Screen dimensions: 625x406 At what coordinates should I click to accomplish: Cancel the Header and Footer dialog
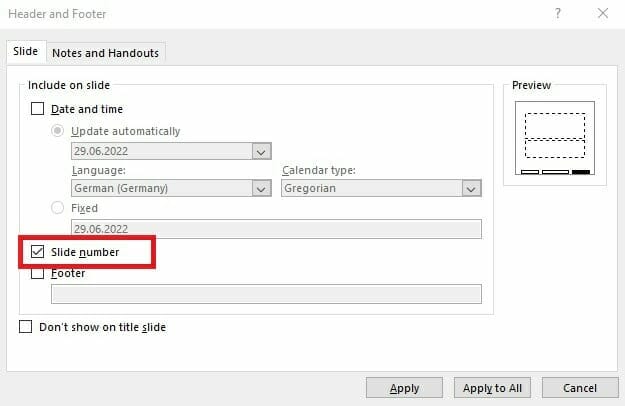click(579, 388)
